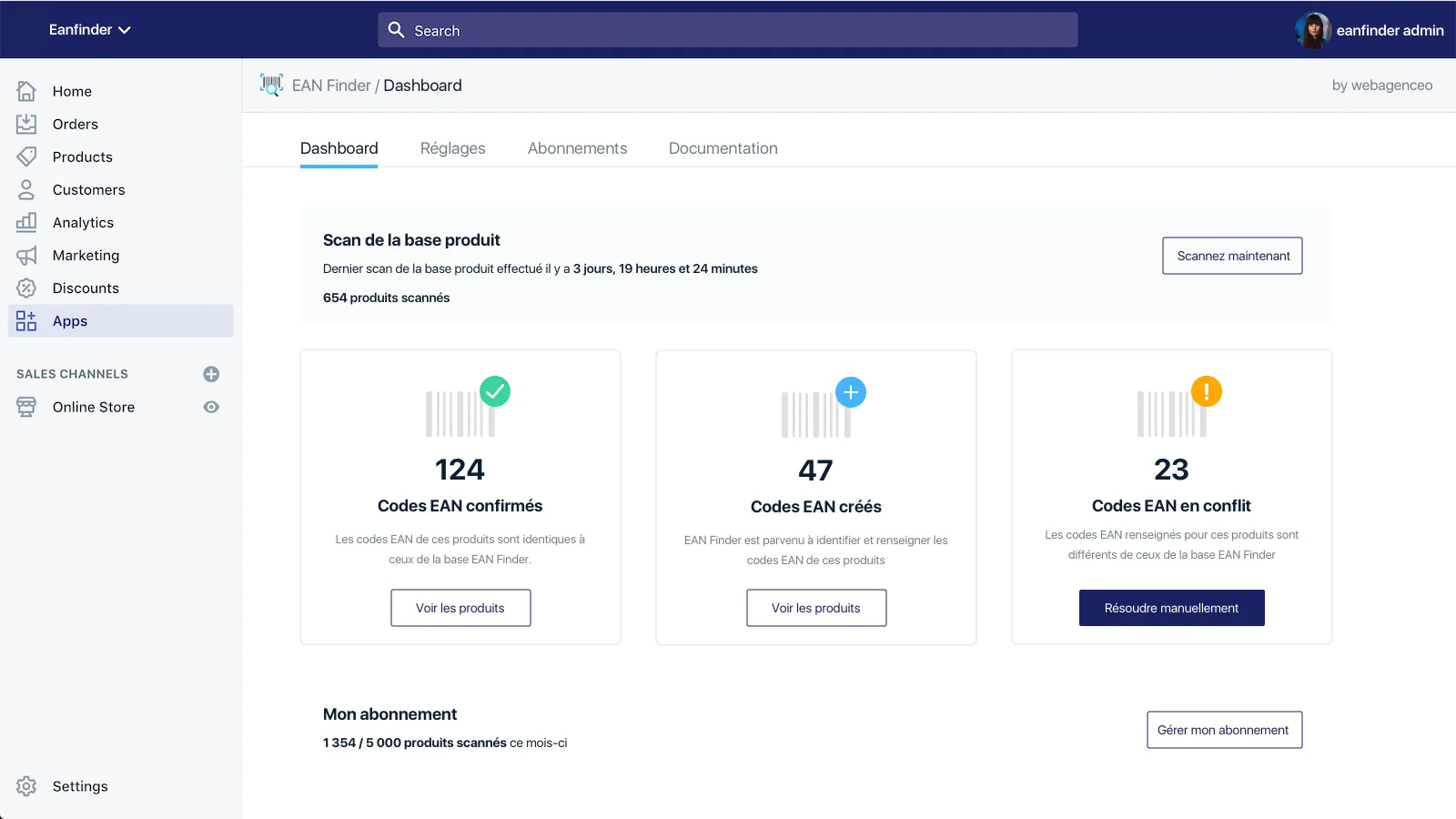Click the Analytics bar chart icon
Viewport: 1456px width, 819px height.
tap(26, 222)
